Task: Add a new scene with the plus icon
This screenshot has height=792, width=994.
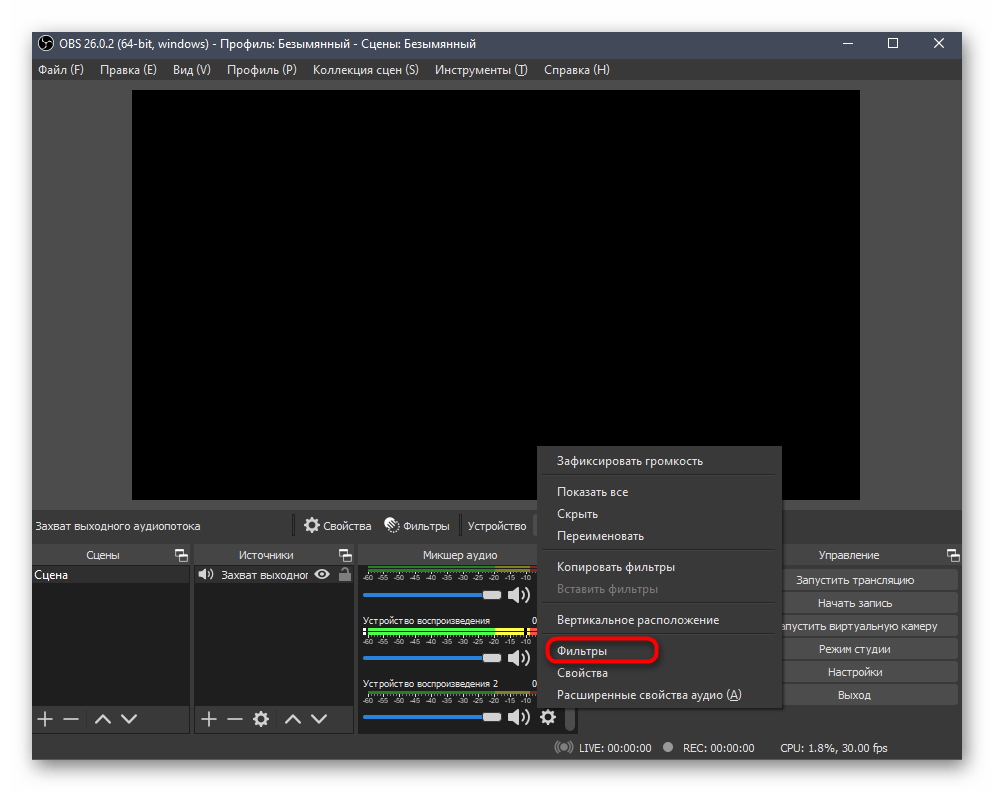Action: pyautogui.click(x=44, y=719)
